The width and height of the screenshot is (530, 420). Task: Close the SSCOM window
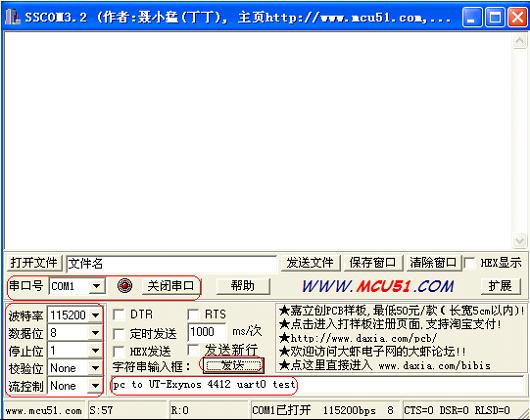tap(517, 17)
